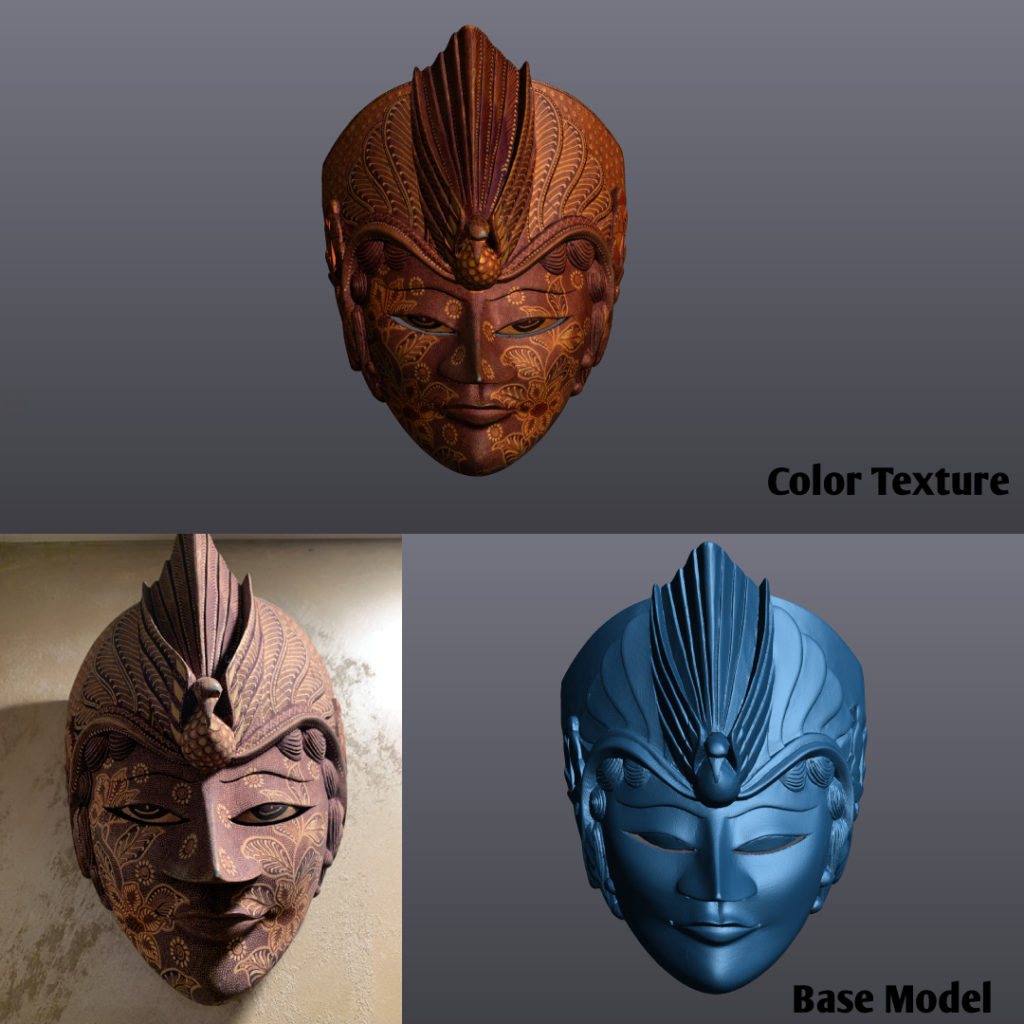The height and width of the screenshot is (1024, 1024).
Task: Click the bird ornament on the textured mask
Action: pyautogui.click(x=478, y=250)
